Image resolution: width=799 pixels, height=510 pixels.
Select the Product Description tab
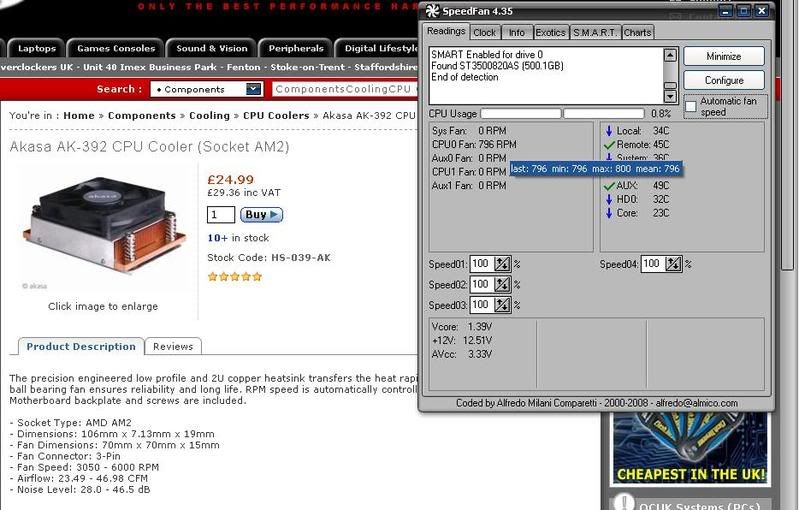[81, 346]
